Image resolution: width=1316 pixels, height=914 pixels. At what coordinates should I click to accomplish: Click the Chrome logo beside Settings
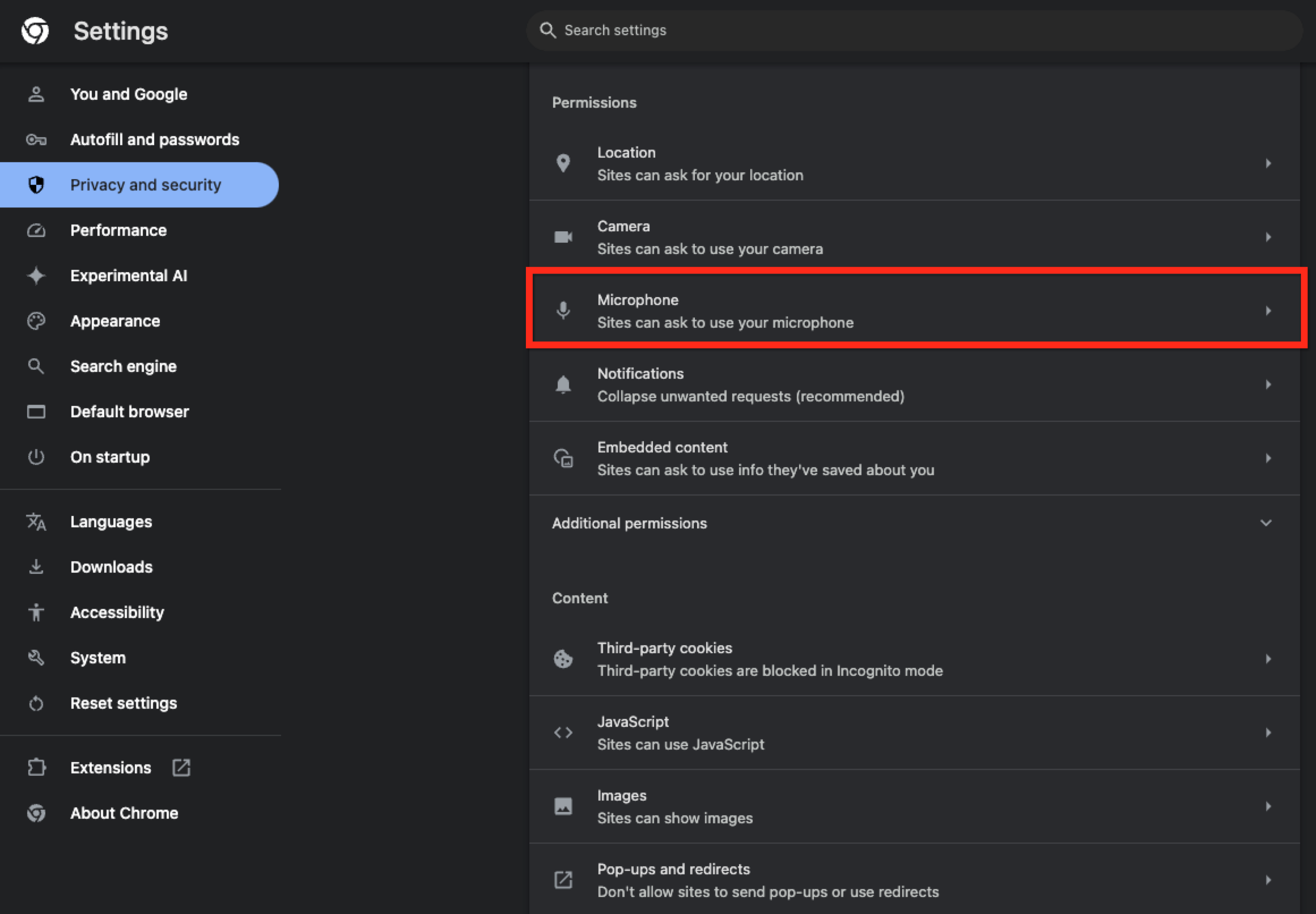click(35, 31)
